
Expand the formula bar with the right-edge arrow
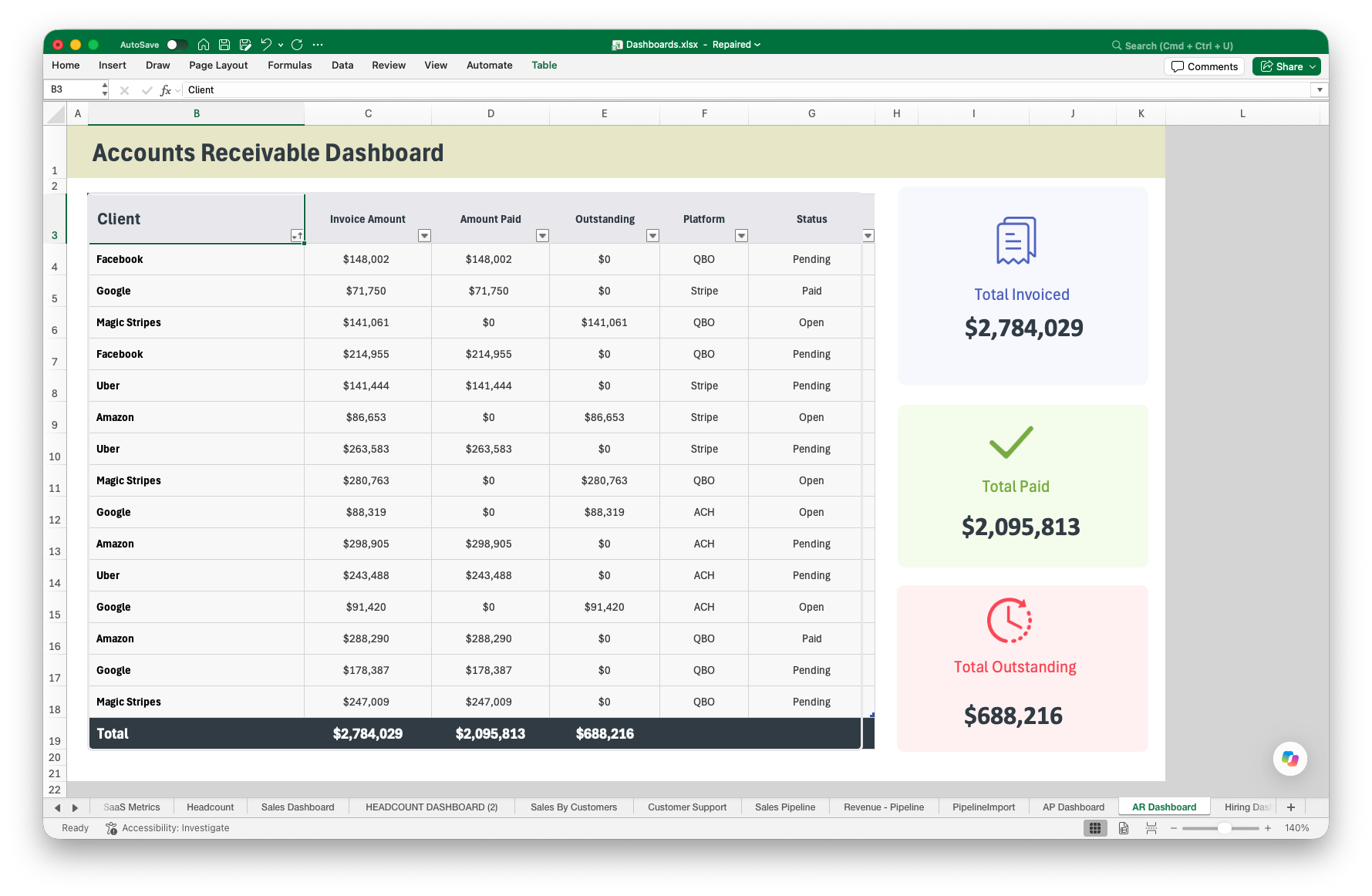pos(1320,90)
